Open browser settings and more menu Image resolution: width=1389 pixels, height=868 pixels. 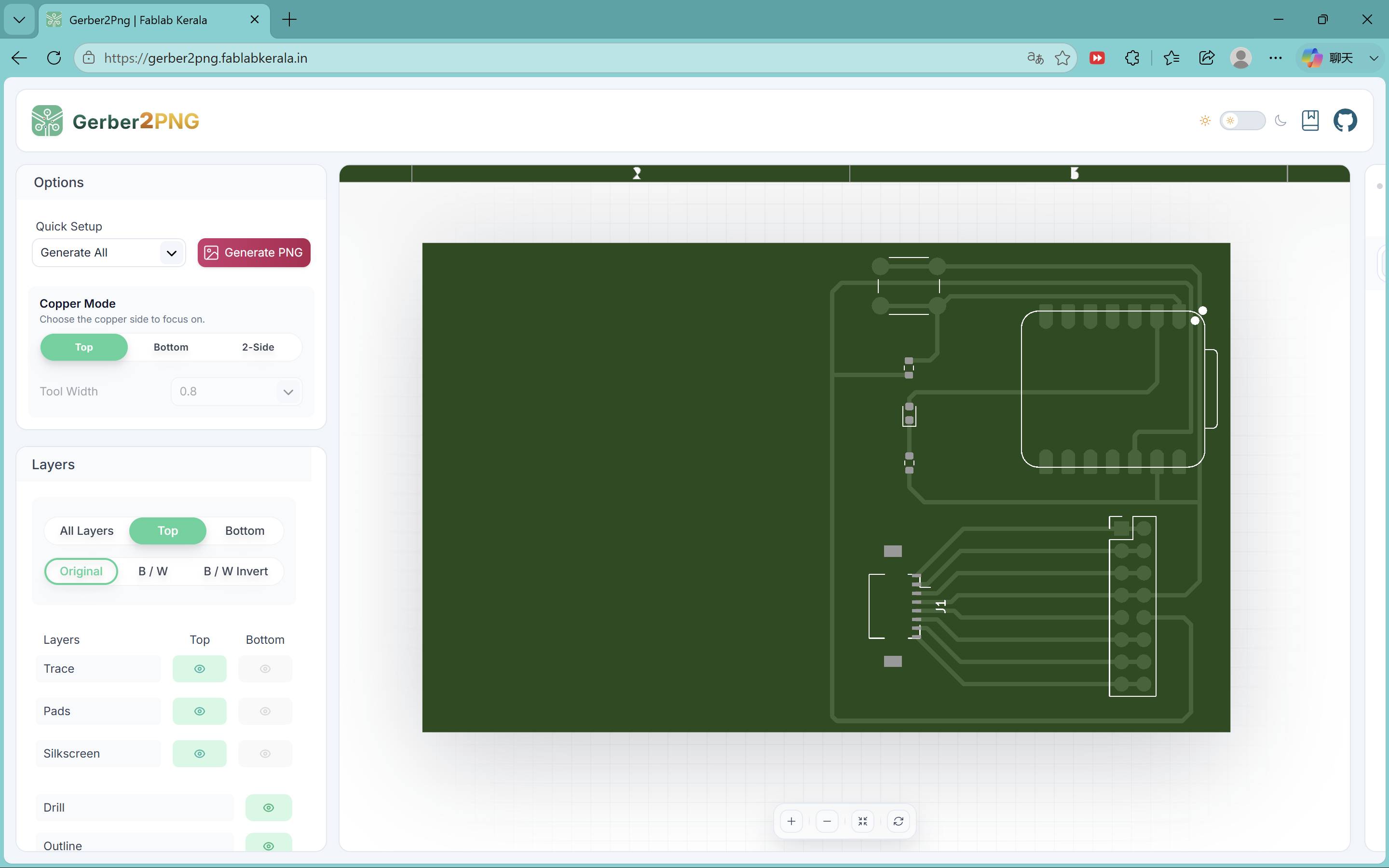coord(1275,58)
